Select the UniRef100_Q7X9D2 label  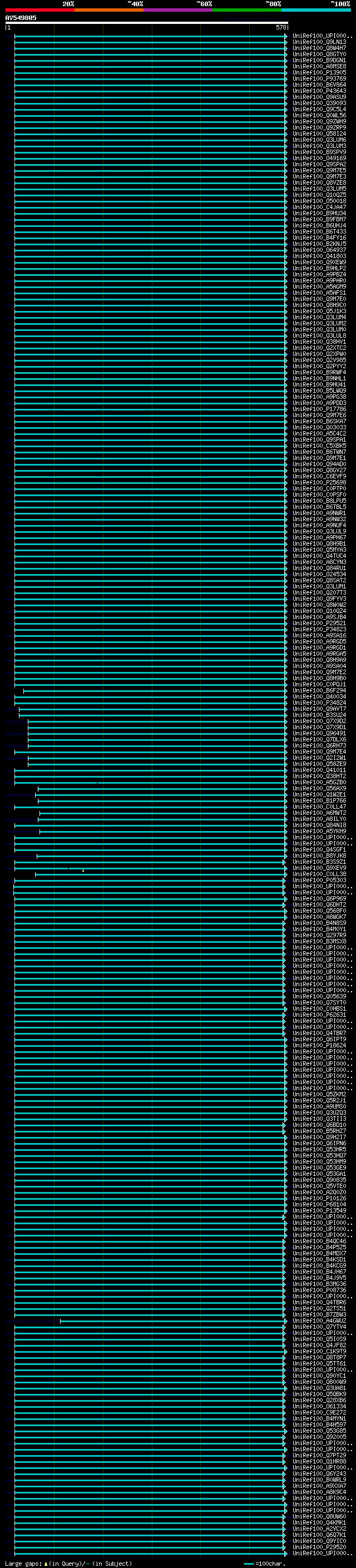[x=319, y=721]
